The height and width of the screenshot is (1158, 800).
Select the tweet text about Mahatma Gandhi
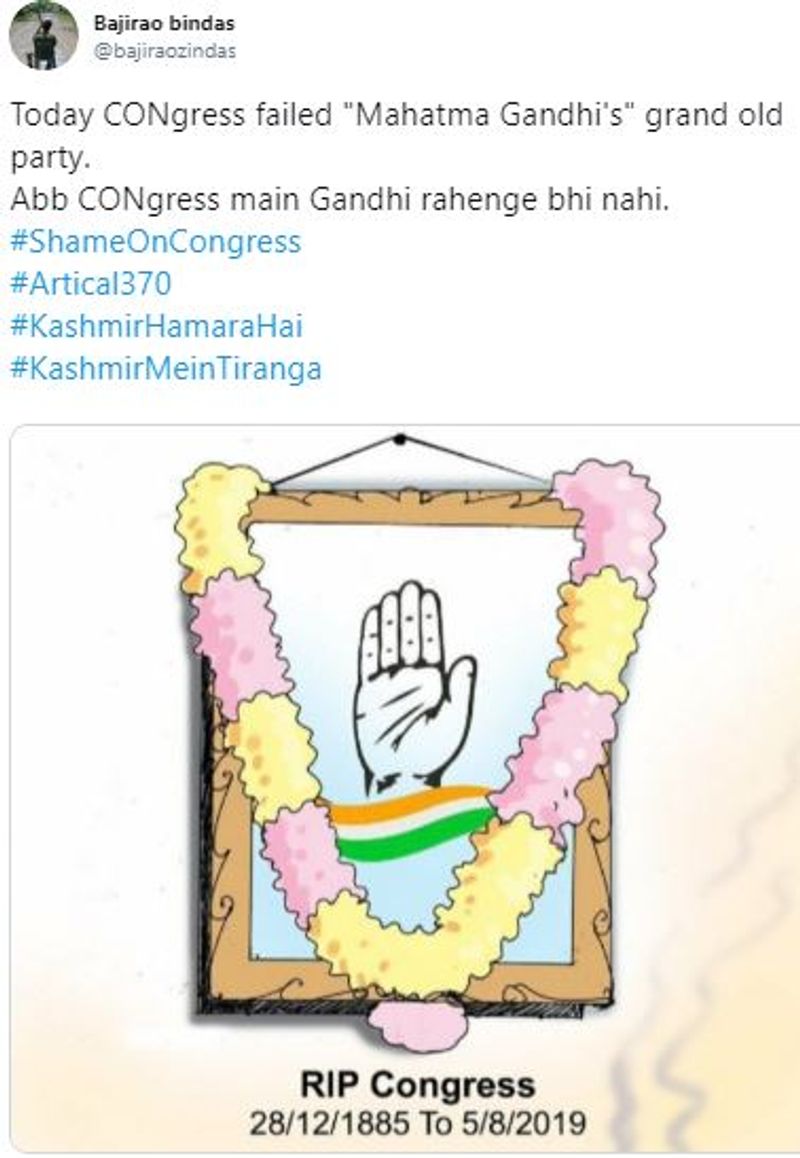(x=397, y=136)
